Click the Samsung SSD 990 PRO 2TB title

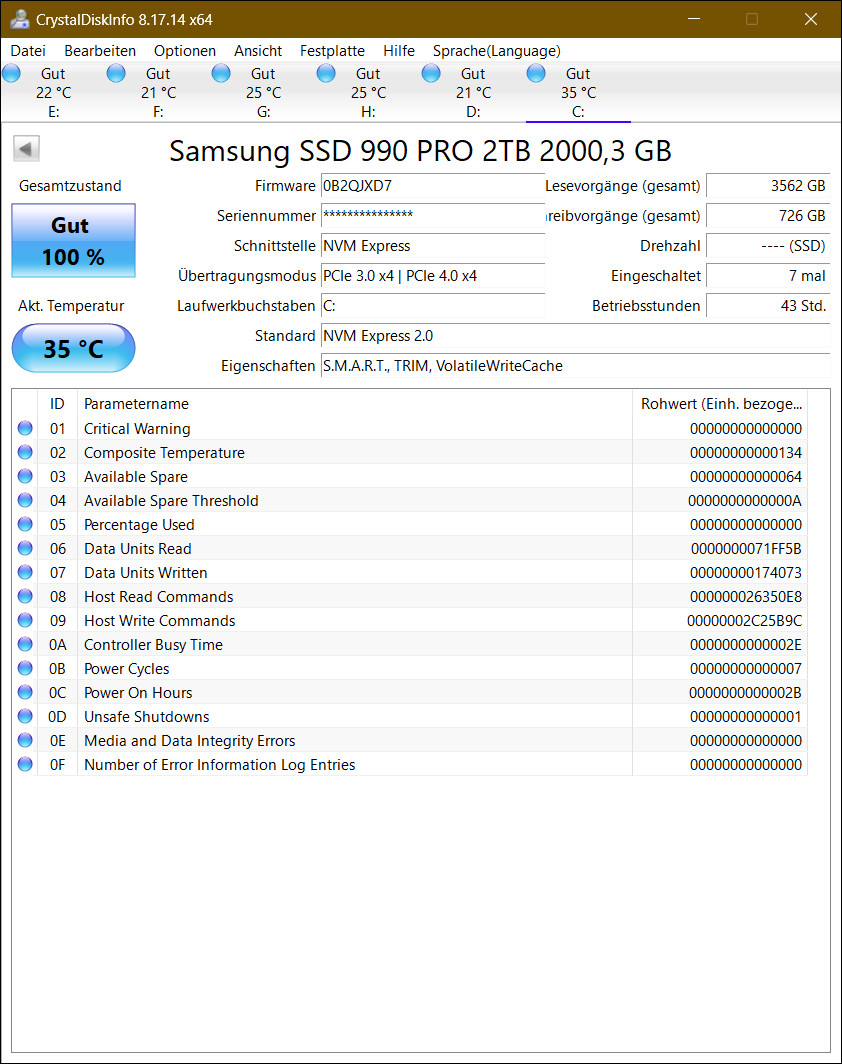420,151
